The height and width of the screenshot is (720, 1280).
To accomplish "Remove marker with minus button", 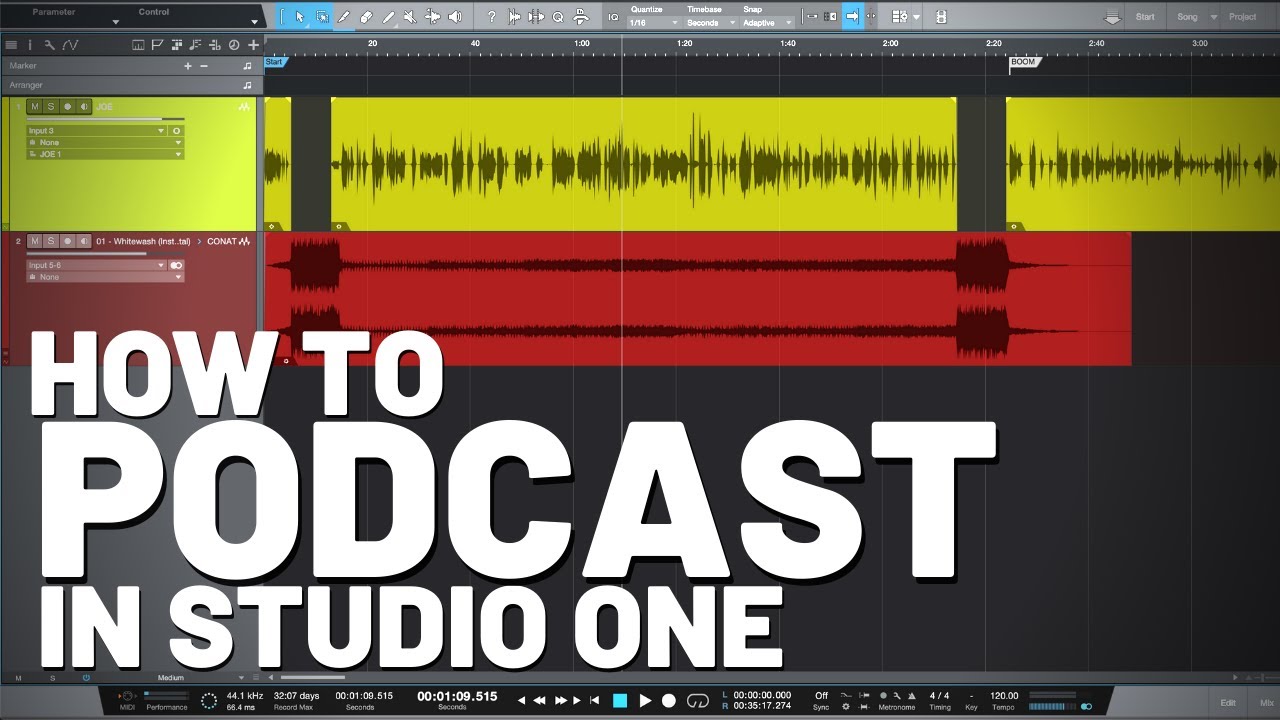I will (204, 66).
